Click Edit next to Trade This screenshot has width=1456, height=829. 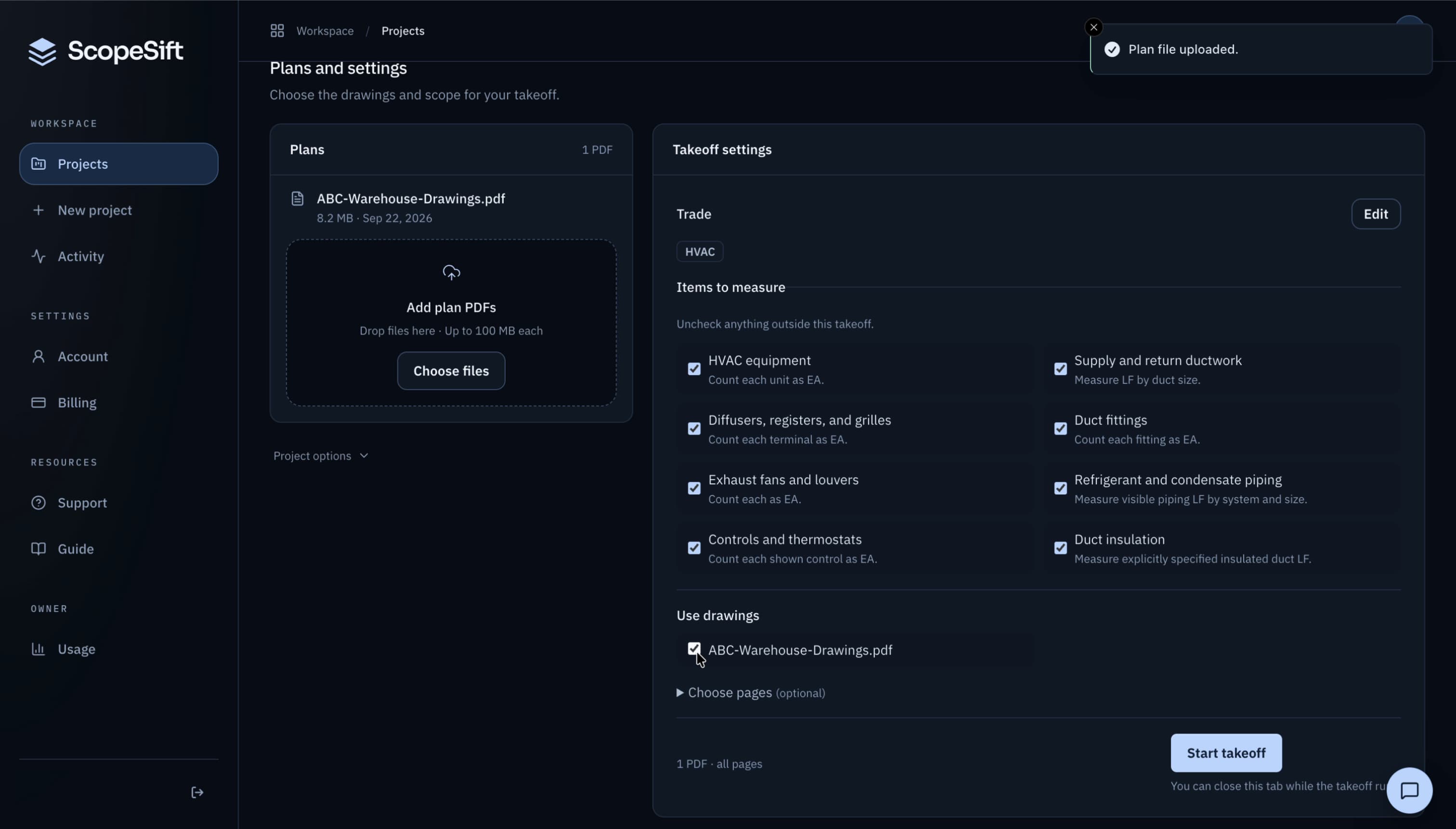coord(1375,214)
